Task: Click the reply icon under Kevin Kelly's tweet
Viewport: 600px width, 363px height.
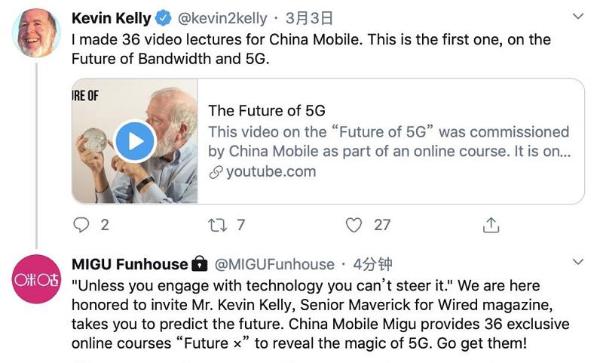Action: 81,225
